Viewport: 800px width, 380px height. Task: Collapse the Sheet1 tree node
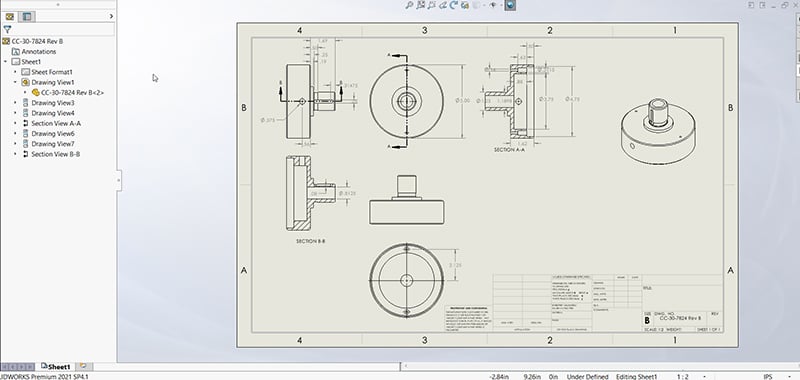coord(5,62)
